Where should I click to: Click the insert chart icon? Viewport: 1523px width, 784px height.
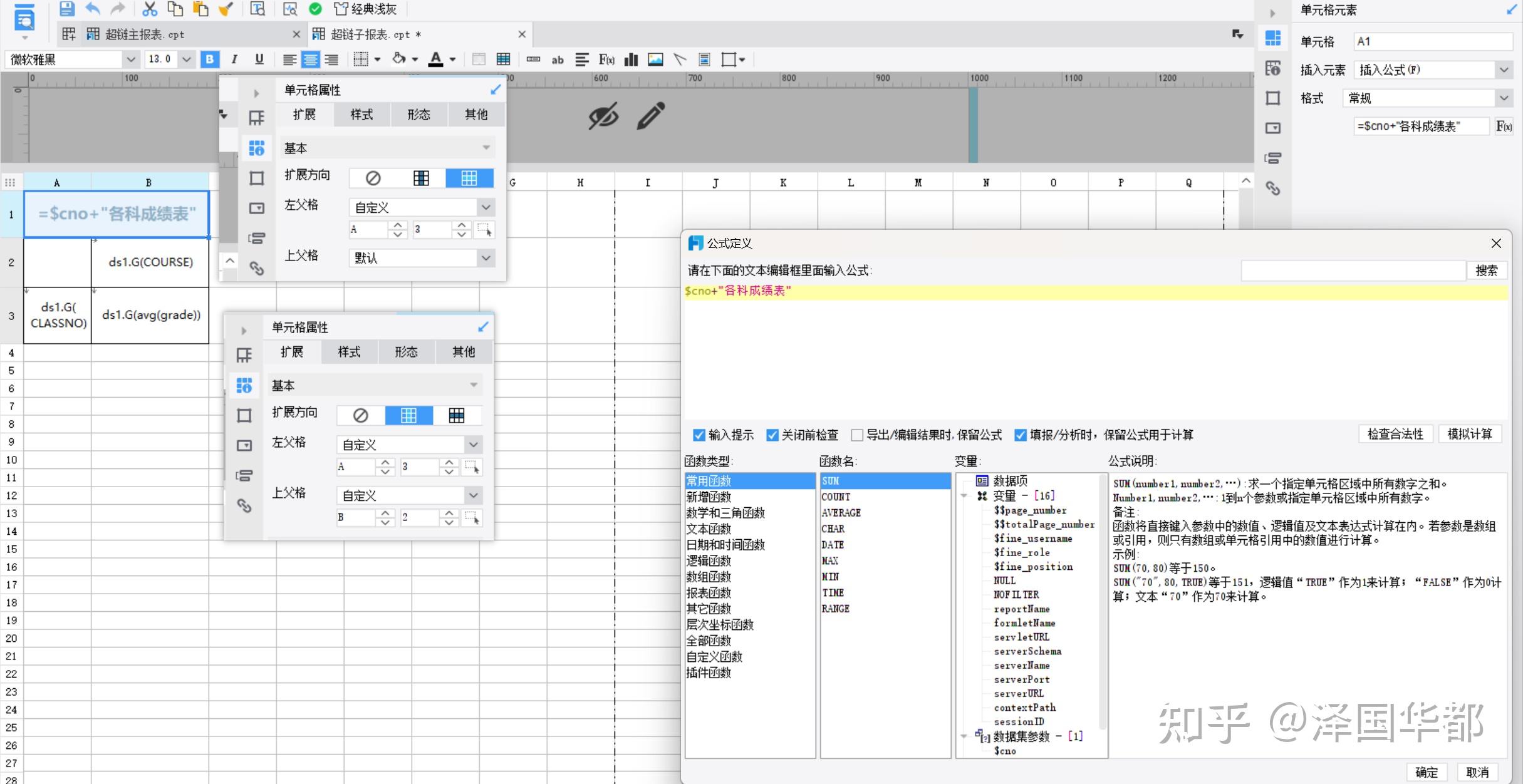(632, 59)
